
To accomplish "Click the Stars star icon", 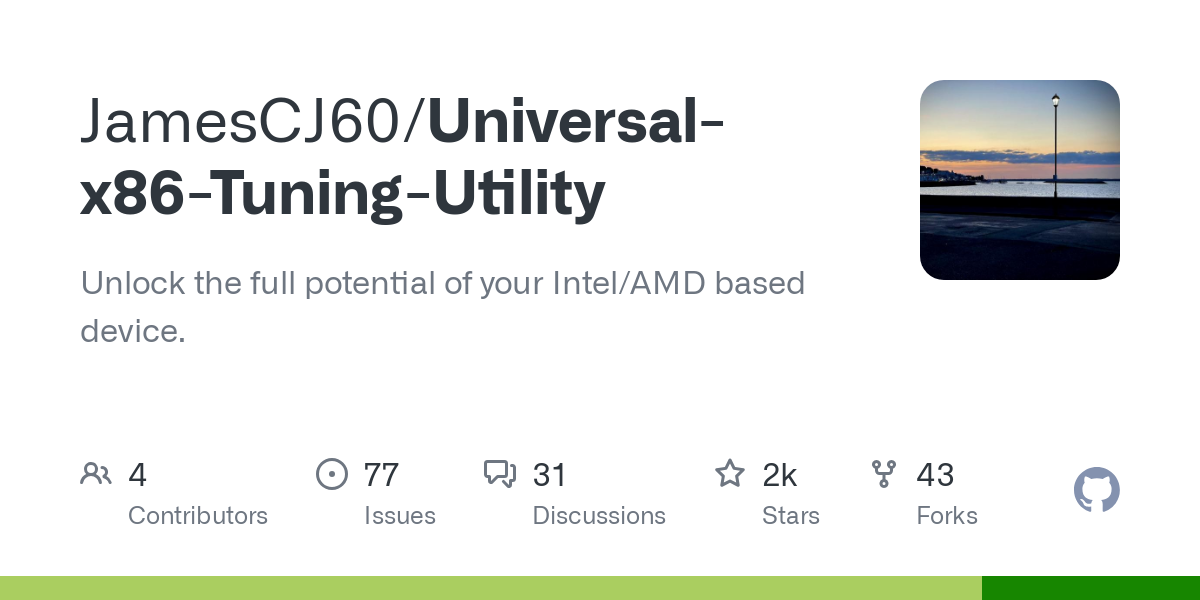I will pyautogui.click(x=730, y=474).
